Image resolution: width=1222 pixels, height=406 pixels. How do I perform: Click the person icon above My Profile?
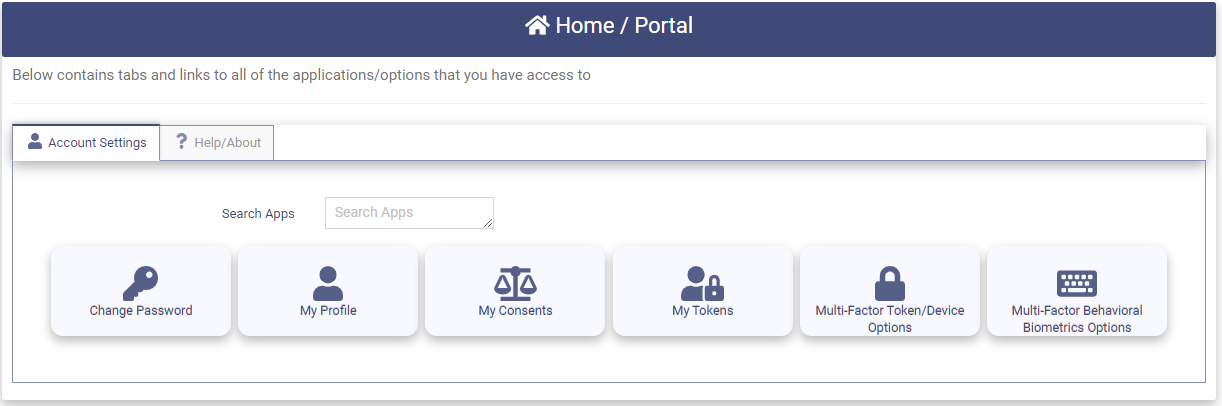coord(328,284)
